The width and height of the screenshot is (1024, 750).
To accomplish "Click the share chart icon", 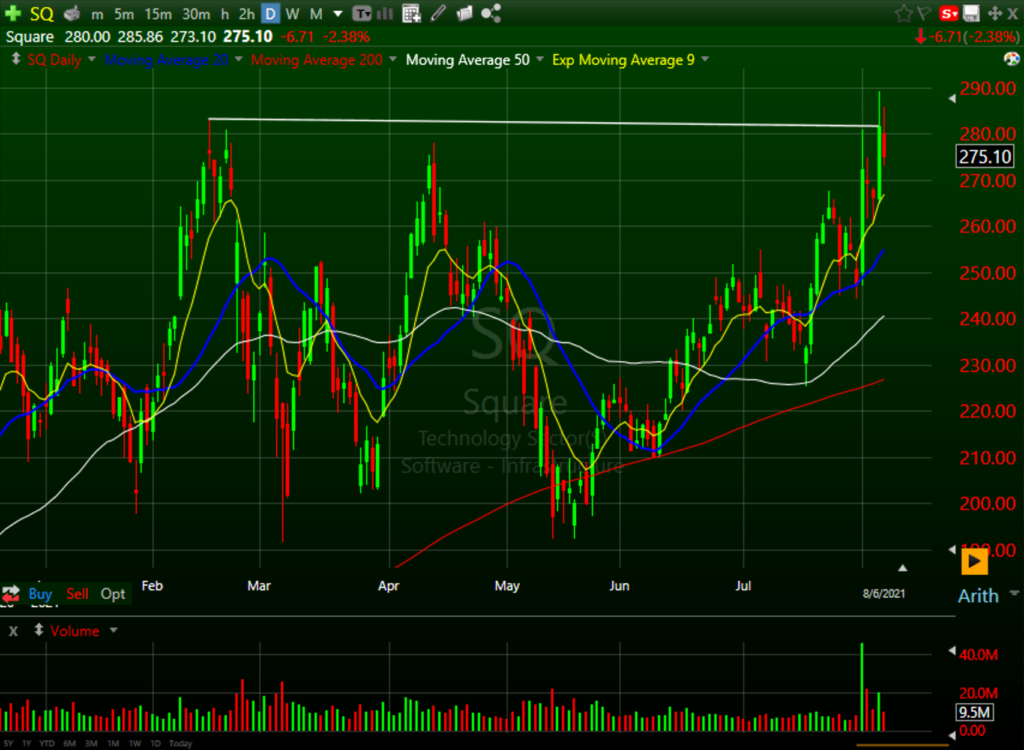I will click(x=490, y=13).
